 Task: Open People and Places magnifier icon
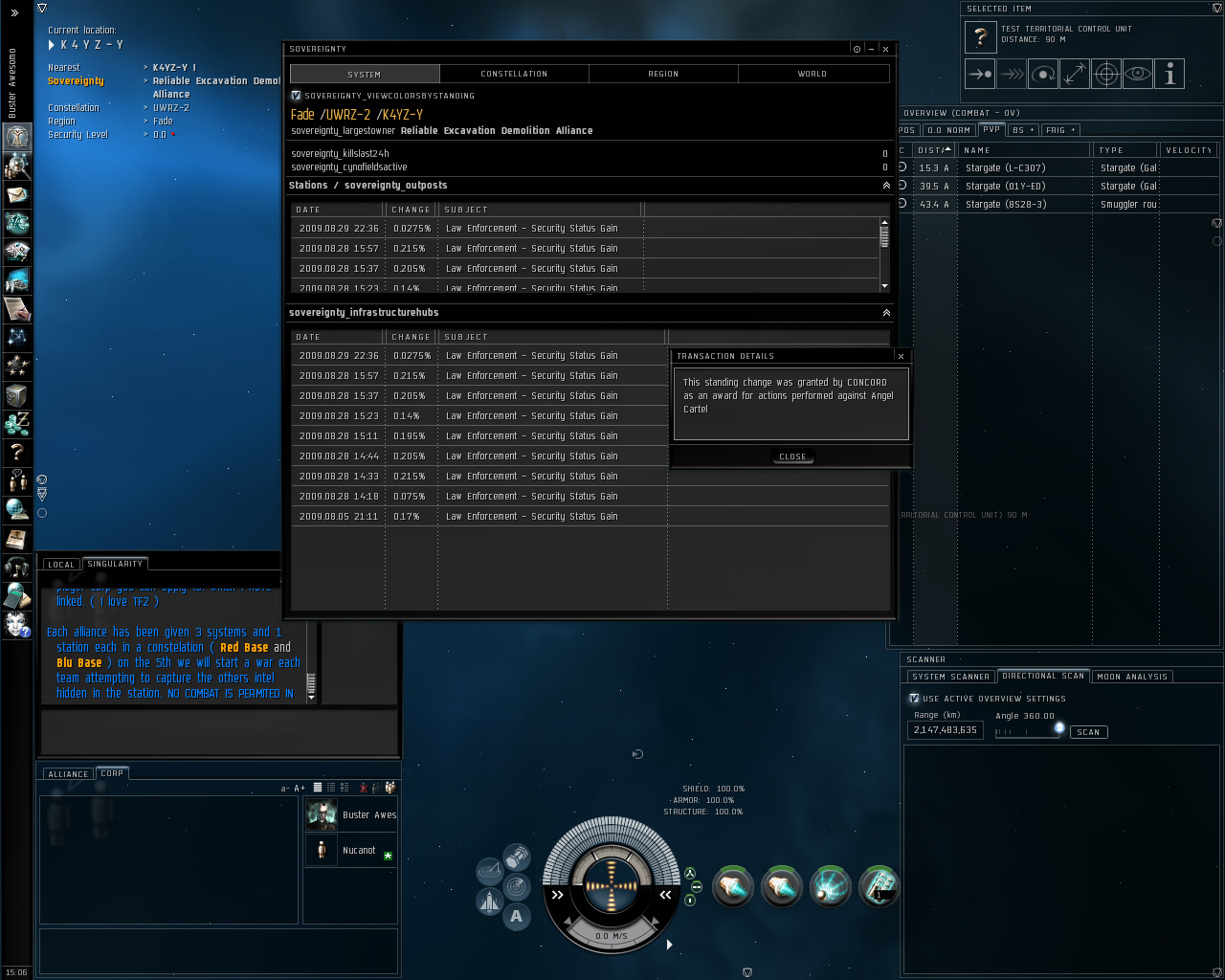[17, 166]
